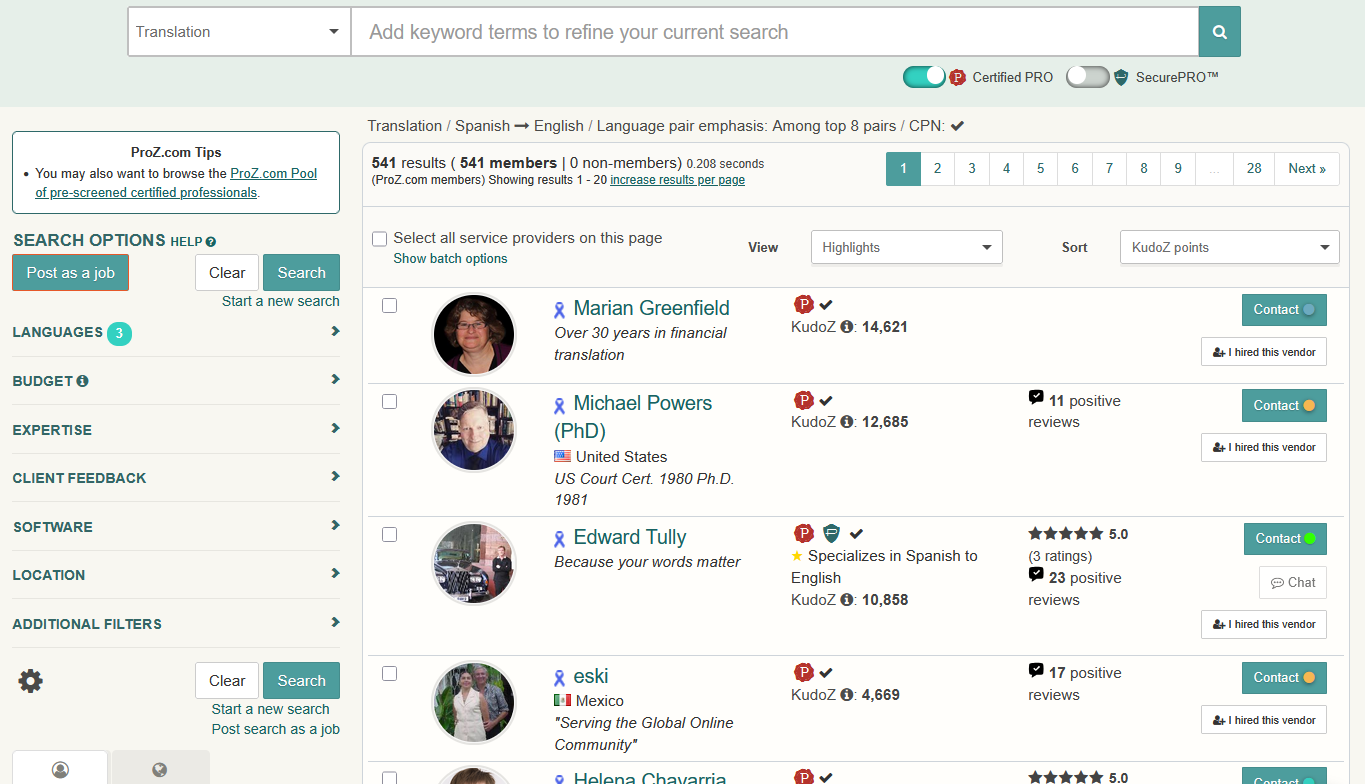Click the Post as a job button
Image resolution: width=1365 pixels, height=784 pixels.
click(71, 273)
